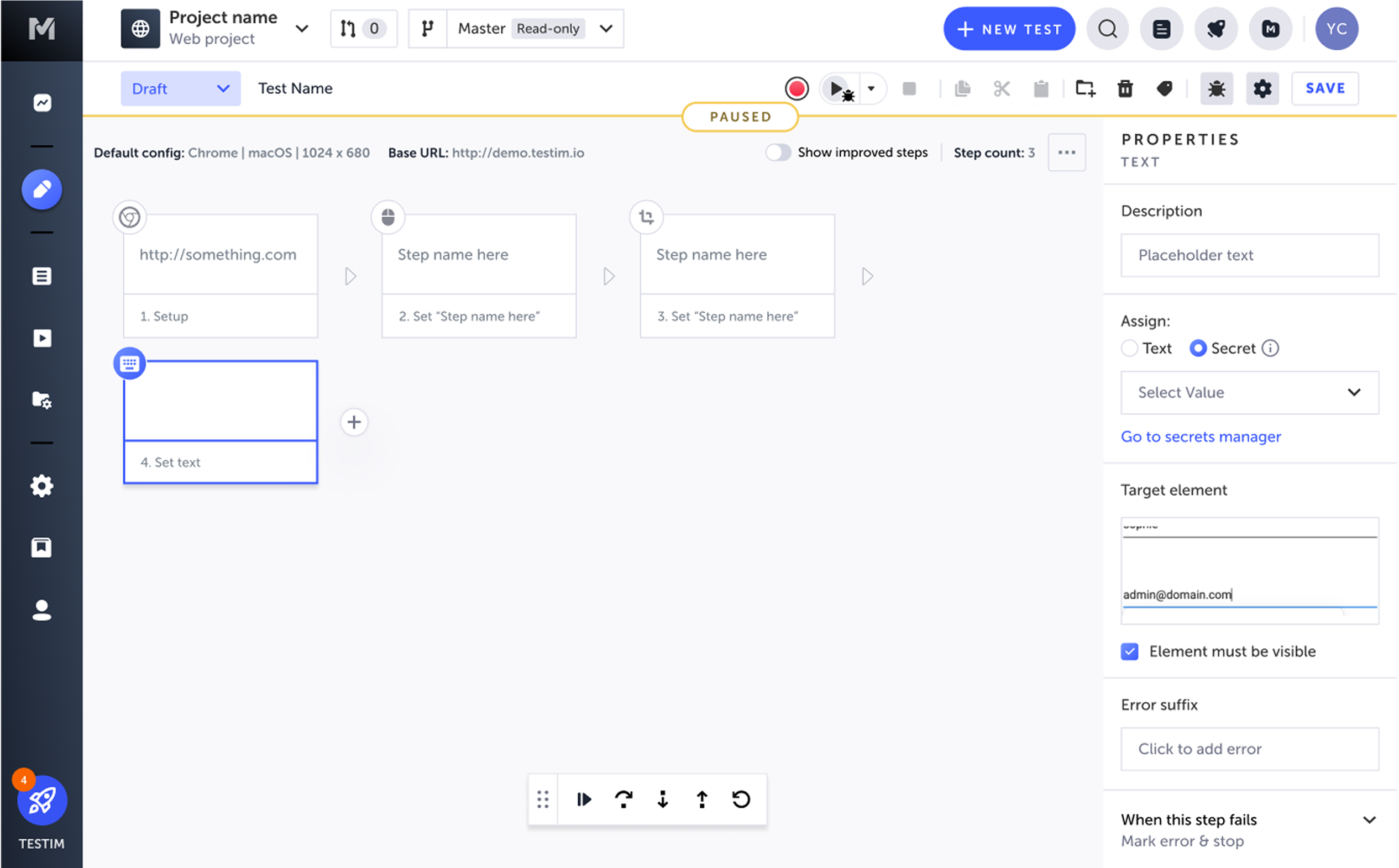Click the NEW TEST button
Viewport: 1399px width, 868px height.
pos(1010,29)
